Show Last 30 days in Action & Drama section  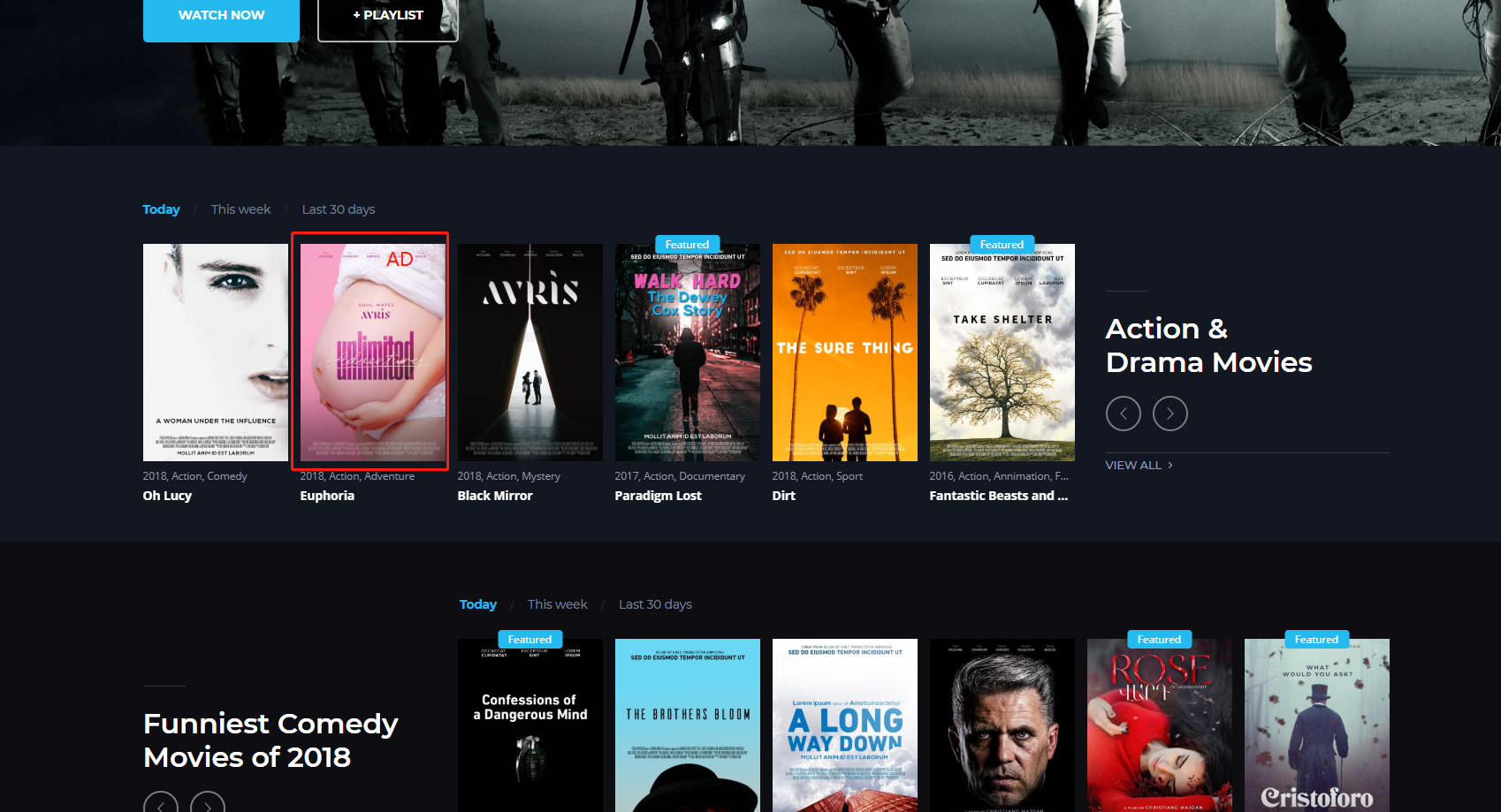pos(339,209)
